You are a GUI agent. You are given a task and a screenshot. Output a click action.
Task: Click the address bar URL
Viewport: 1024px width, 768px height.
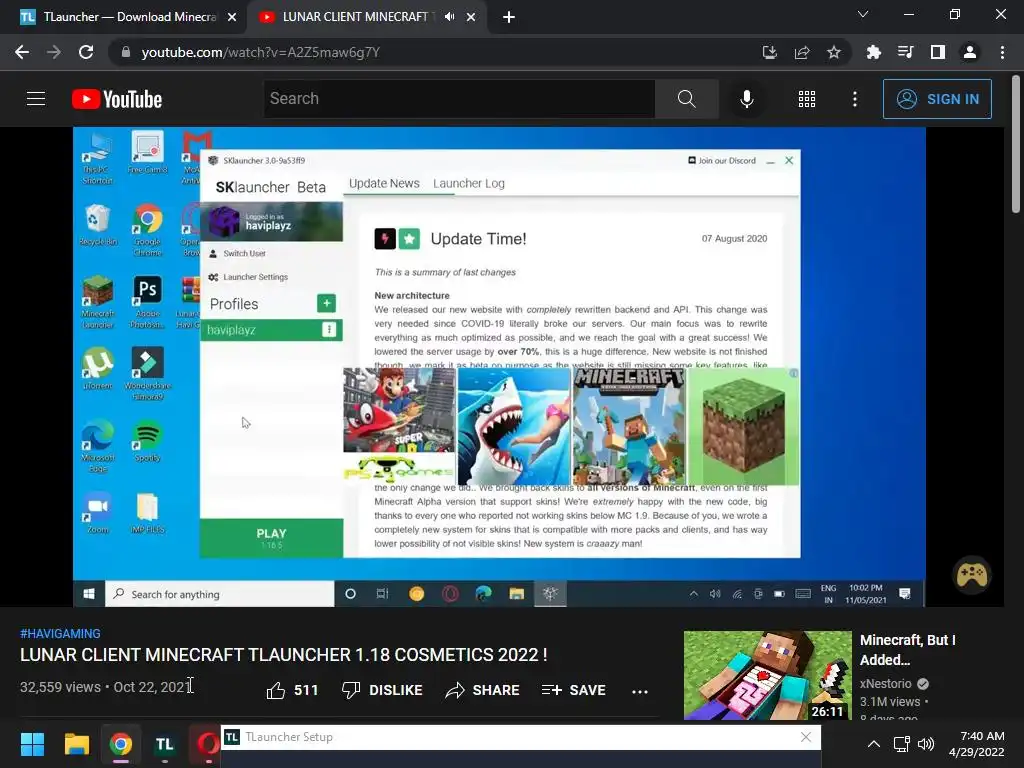click(261, 52)
